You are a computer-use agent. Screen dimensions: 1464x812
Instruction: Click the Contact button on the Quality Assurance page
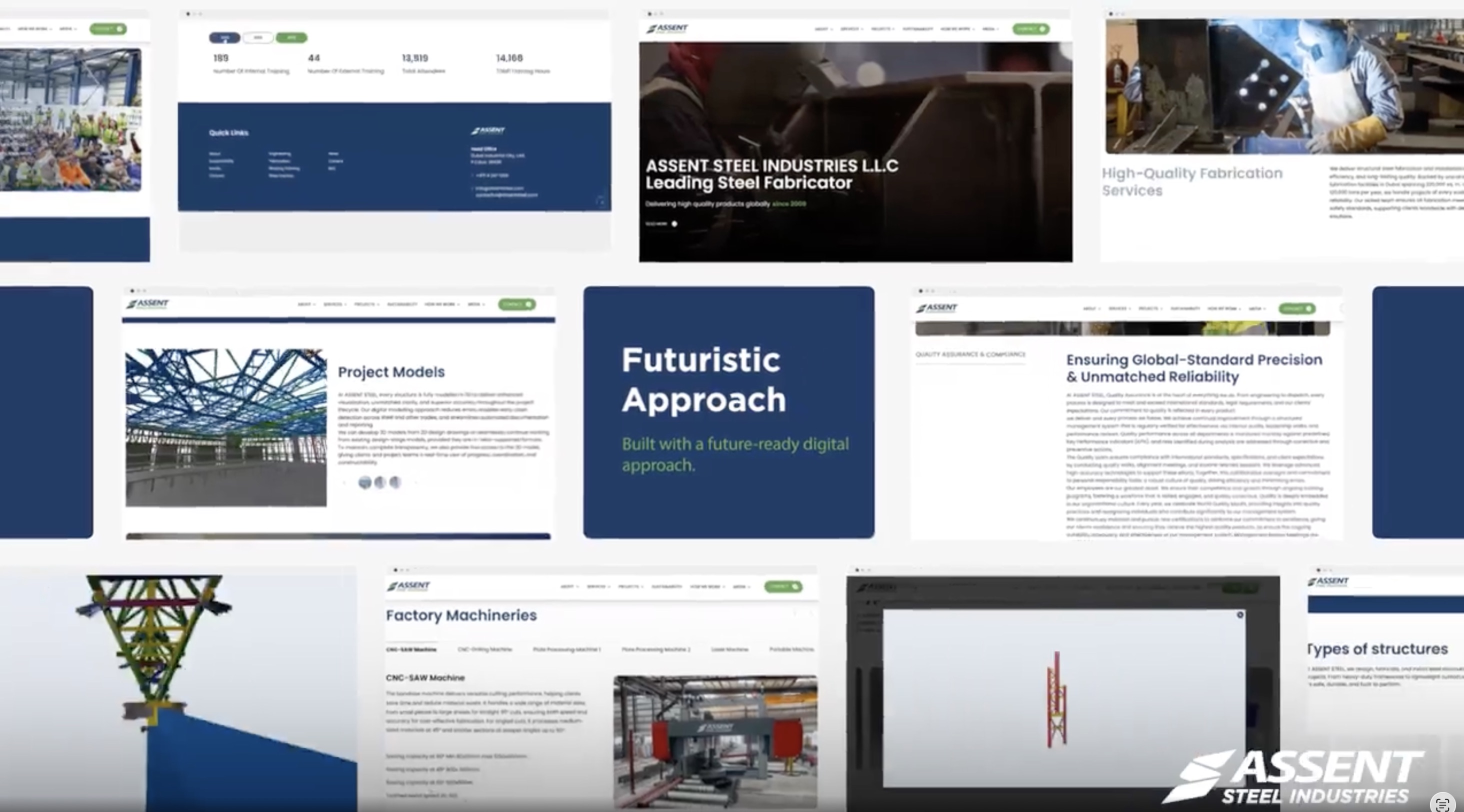[1297, 308]
